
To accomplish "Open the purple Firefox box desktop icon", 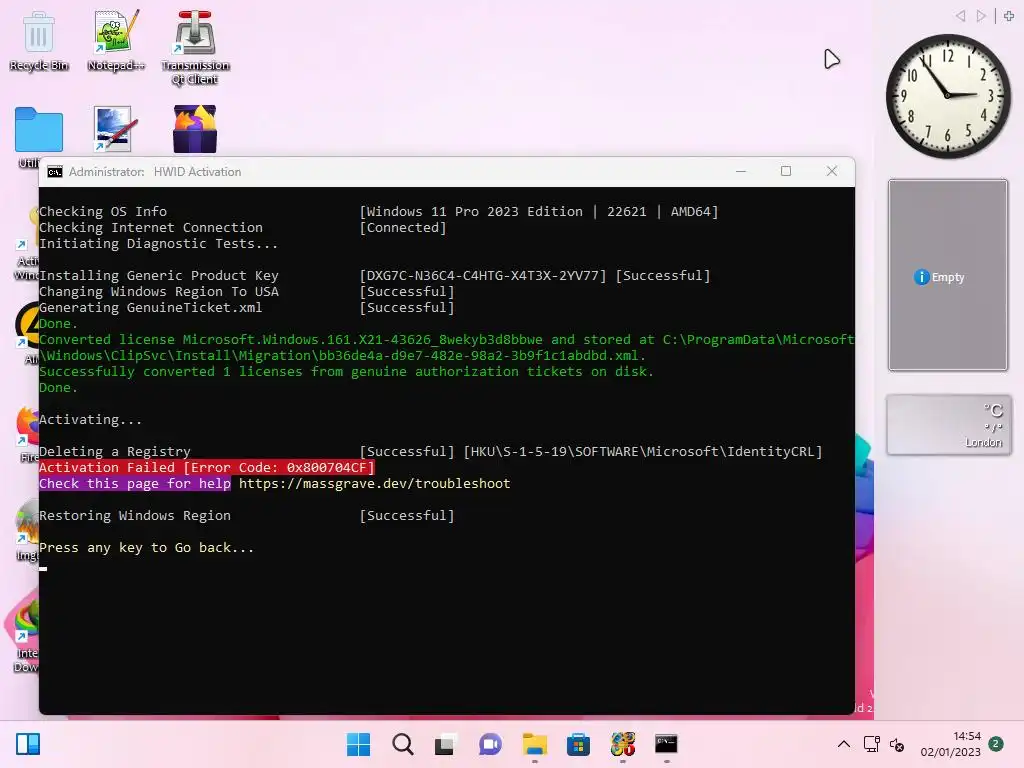I will click(x=195, y=129).
